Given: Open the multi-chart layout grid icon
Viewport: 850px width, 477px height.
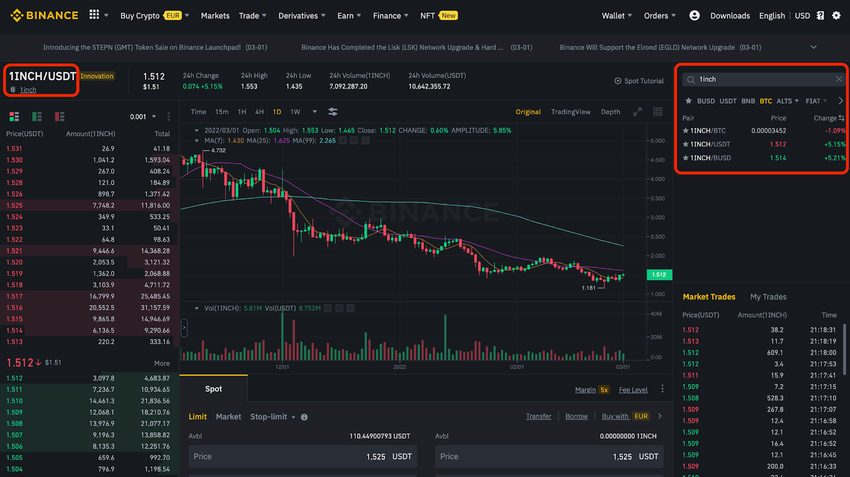Looking at the screenshot, I should pyautogui.click(x=658, y=112).
